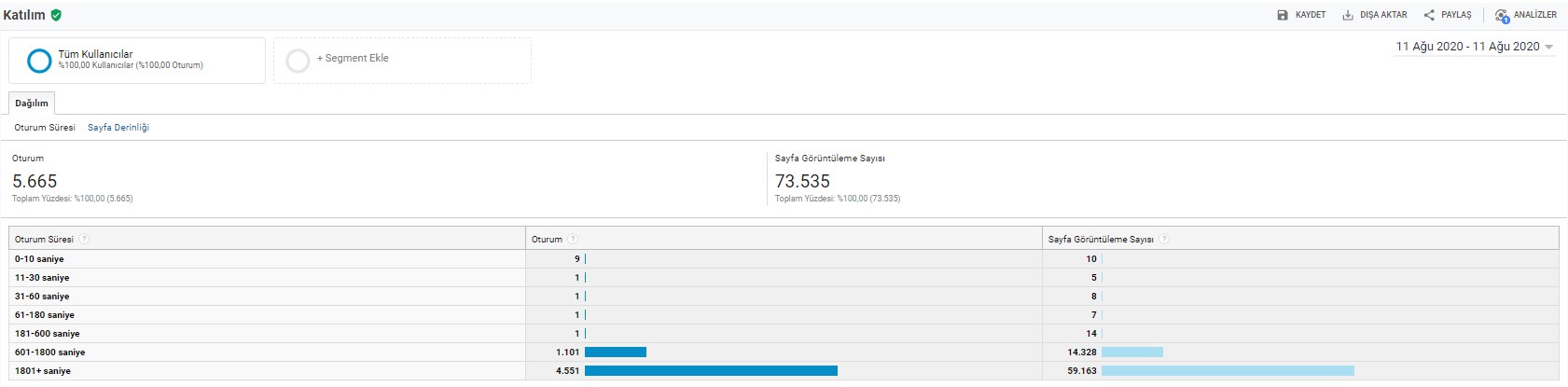The height and width of the screenshot is (387, 1568).
Task: Select the Oturum Süresi view
Action: pyautogui.click(x=45, y=128)
